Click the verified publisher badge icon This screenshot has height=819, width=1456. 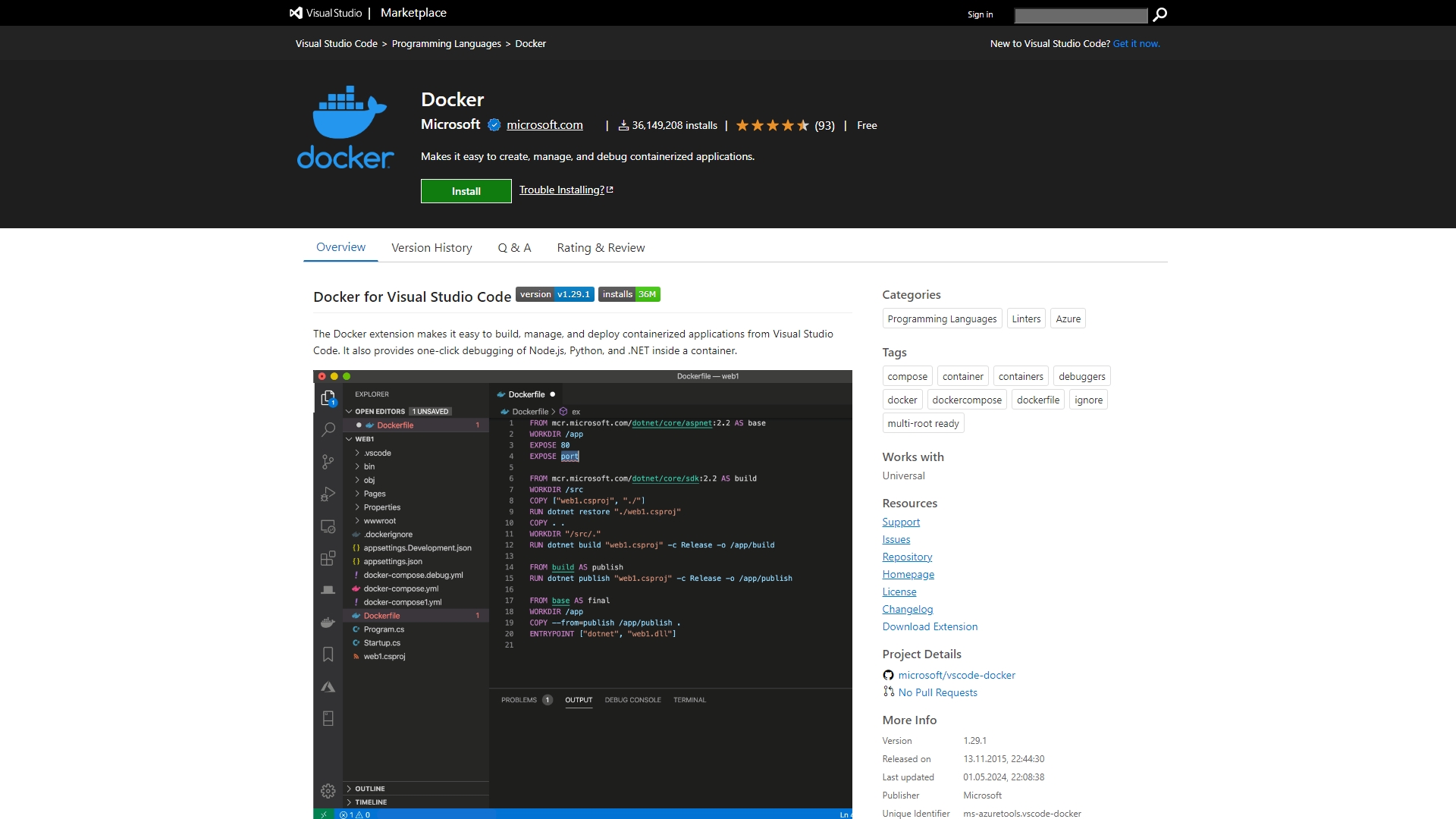[x=494, y=125]
